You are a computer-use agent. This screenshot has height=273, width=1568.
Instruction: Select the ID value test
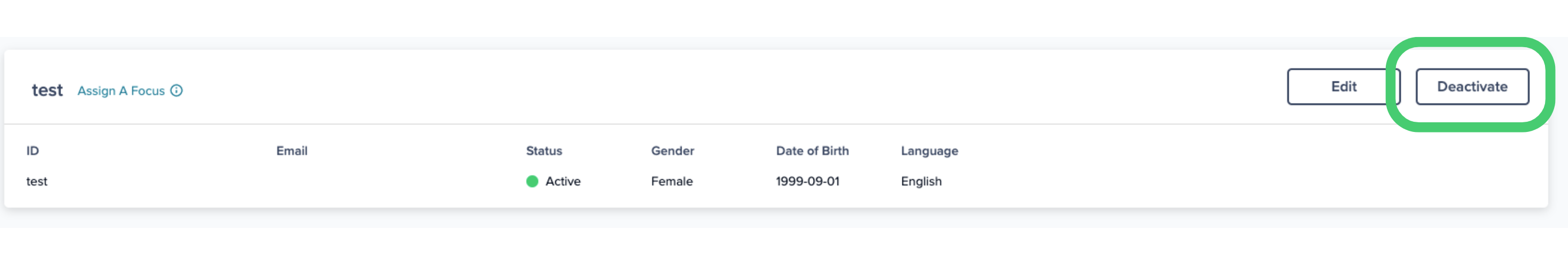(36, 182)
